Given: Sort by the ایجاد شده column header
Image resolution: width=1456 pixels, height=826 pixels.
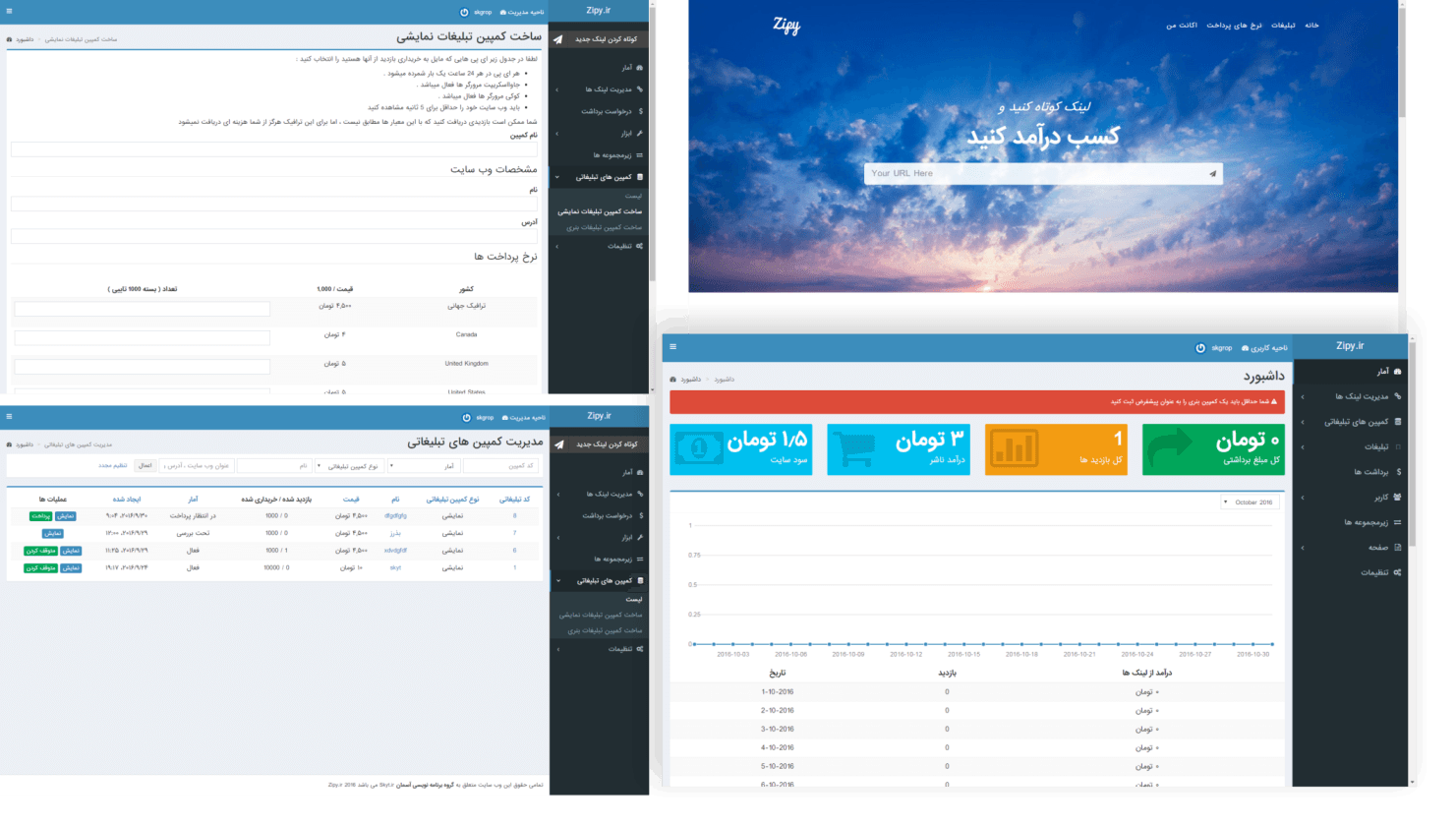Looking at the screenshot, I should pyautogui.click(x=127, y=500).
